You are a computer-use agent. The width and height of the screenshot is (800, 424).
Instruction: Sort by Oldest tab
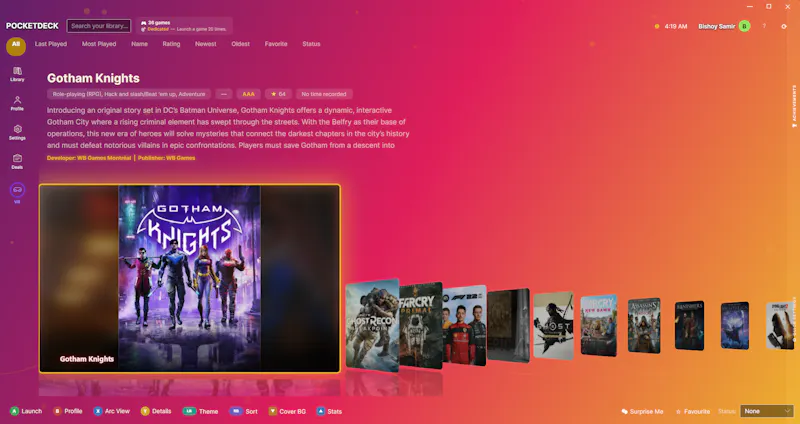tap(240, 44)
